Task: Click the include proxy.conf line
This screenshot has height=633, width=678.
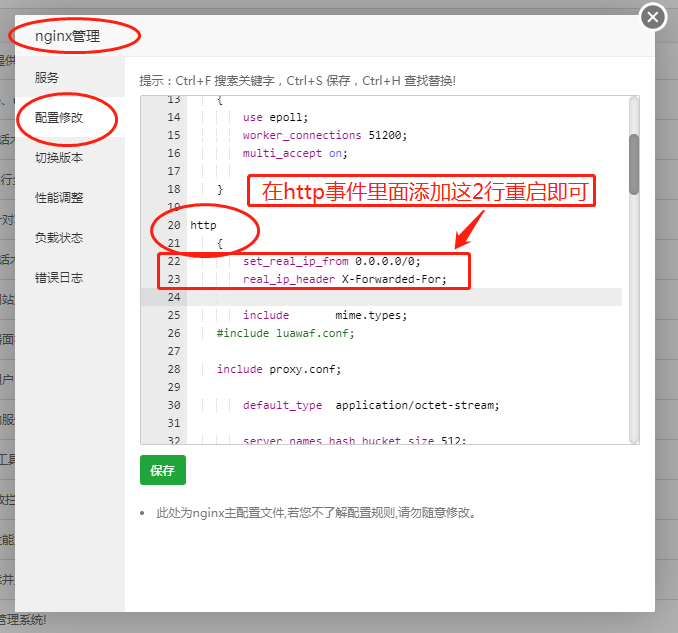Action: (279, 369)
